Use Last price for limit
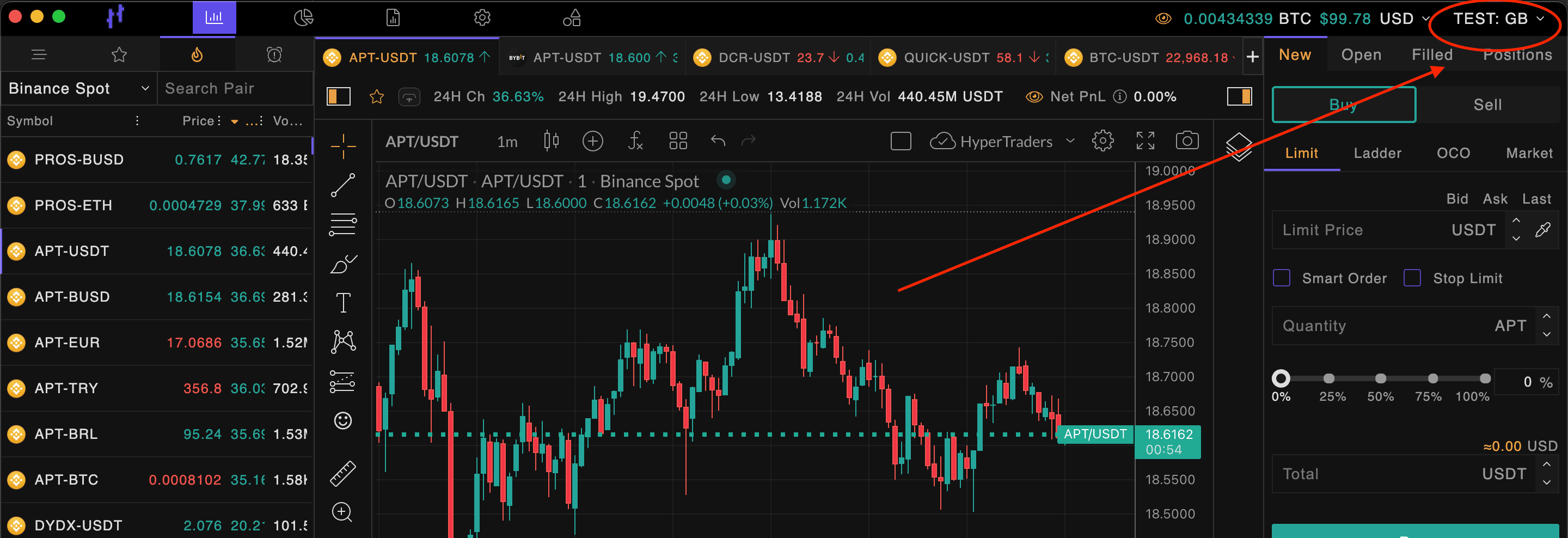This screenshot has height=538, width=1568. (1536, 199)
